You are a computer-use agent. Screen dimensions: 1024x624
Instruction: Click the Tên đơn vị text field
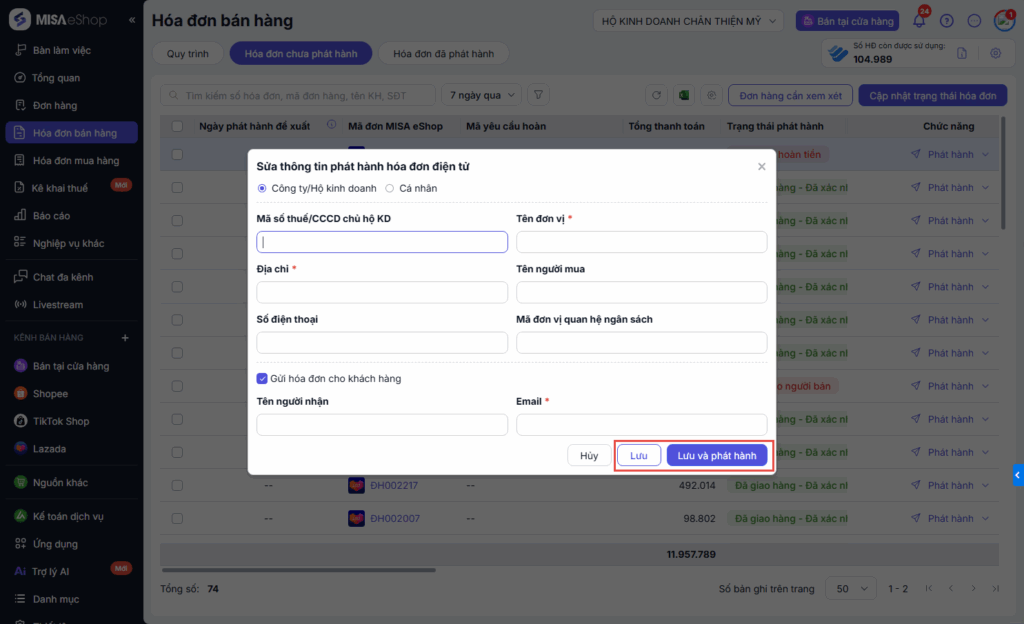coord(641,242)
